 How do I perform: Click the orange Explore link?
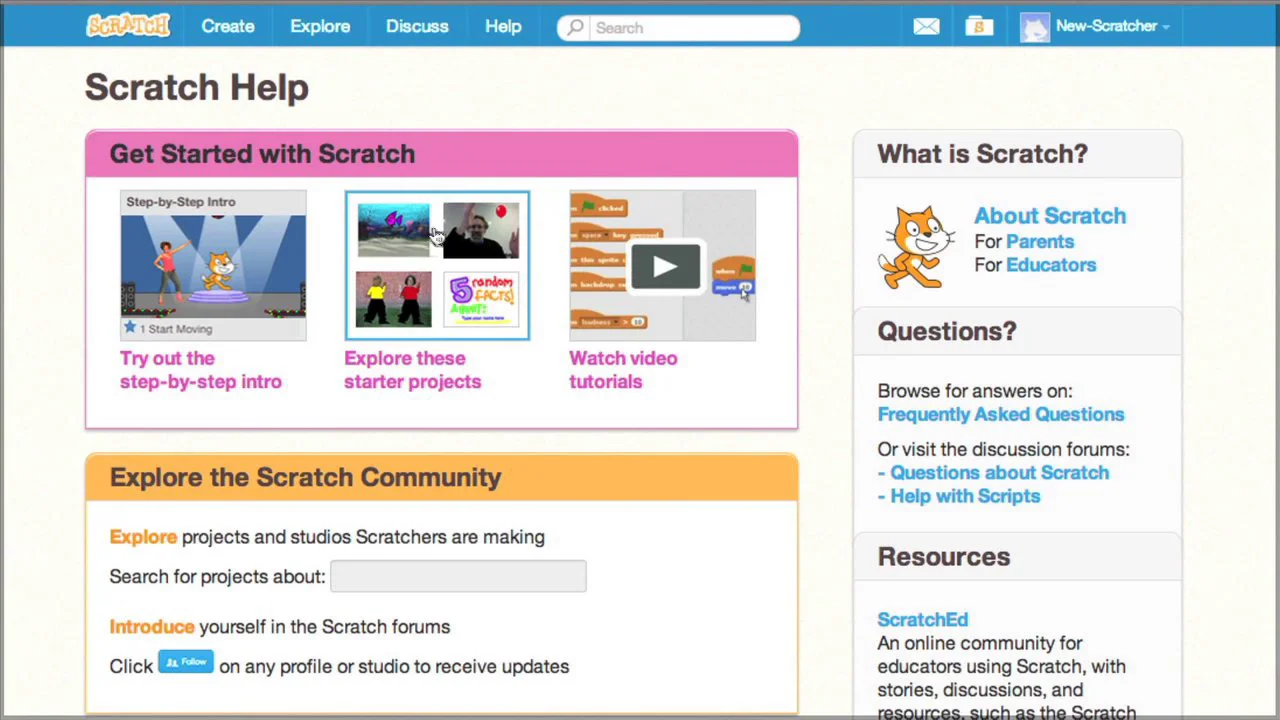(143, 537)
